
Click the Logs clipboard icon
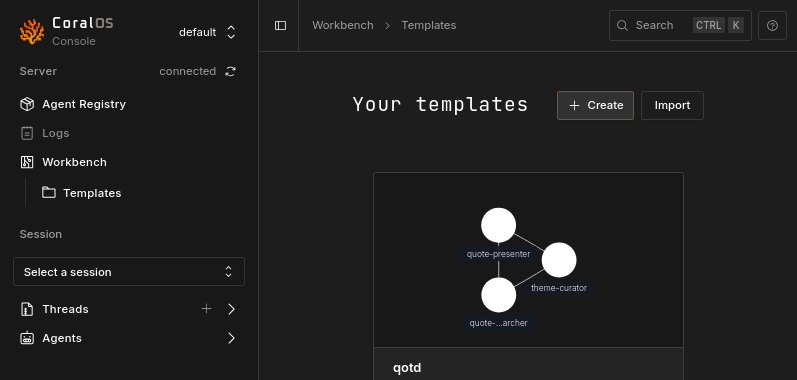tap(26, 133)
